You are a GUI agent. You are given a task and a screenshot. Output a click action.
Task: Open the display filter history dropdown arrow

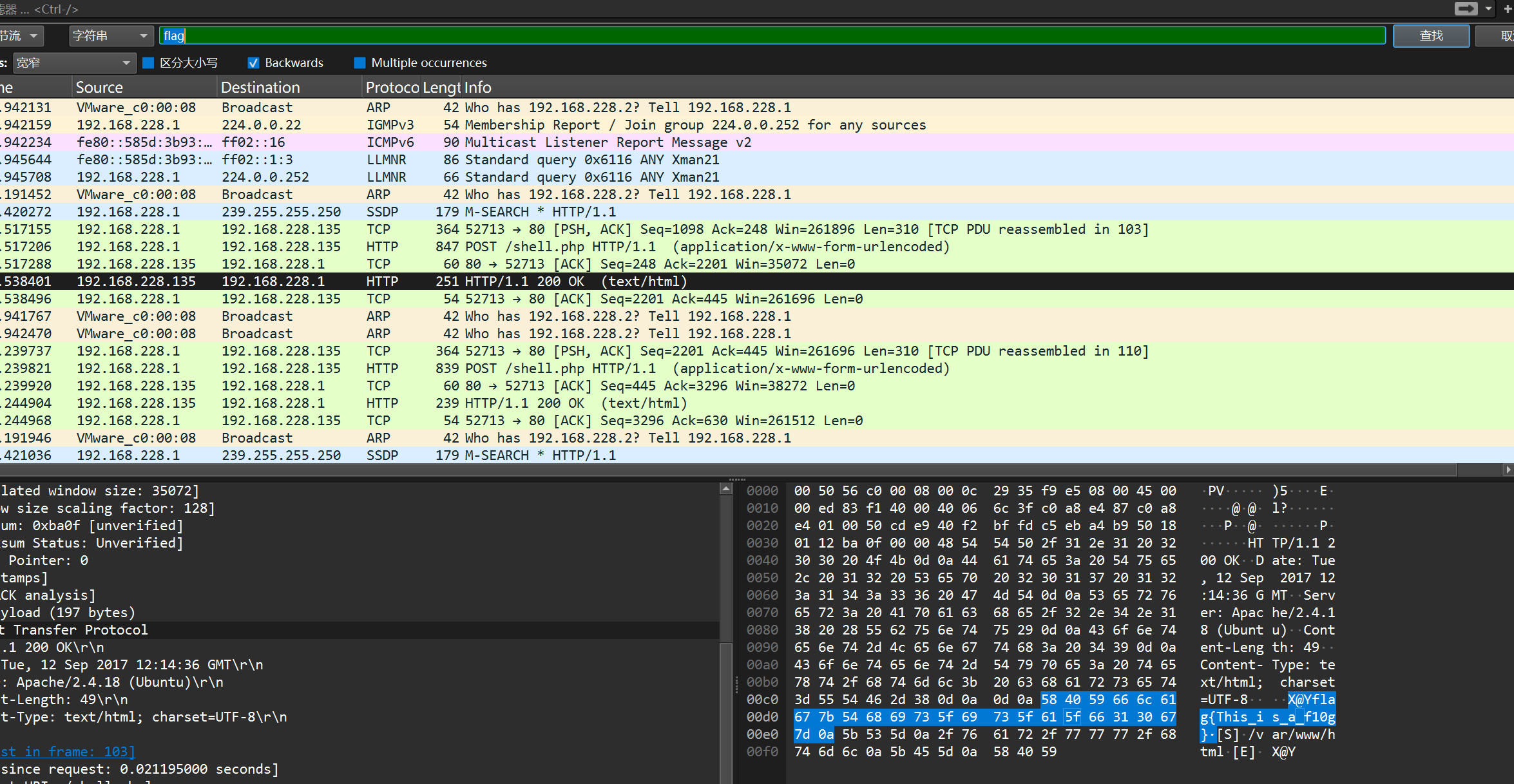(x=1488, y=8)
